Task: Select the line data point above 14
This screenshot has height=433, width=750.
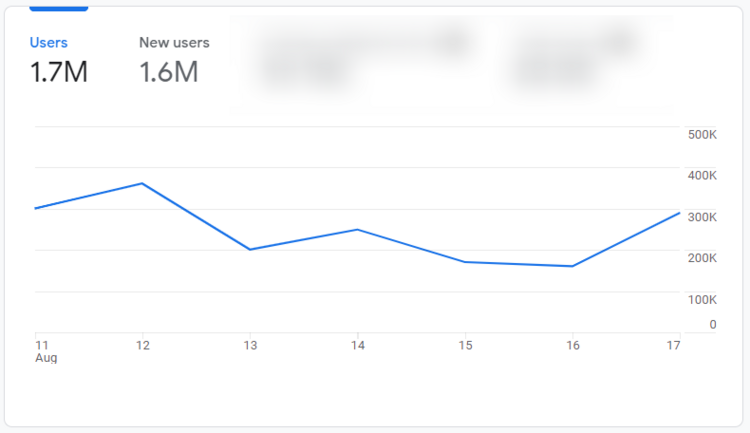Action: pyautogui.click(x=357, y=230)
